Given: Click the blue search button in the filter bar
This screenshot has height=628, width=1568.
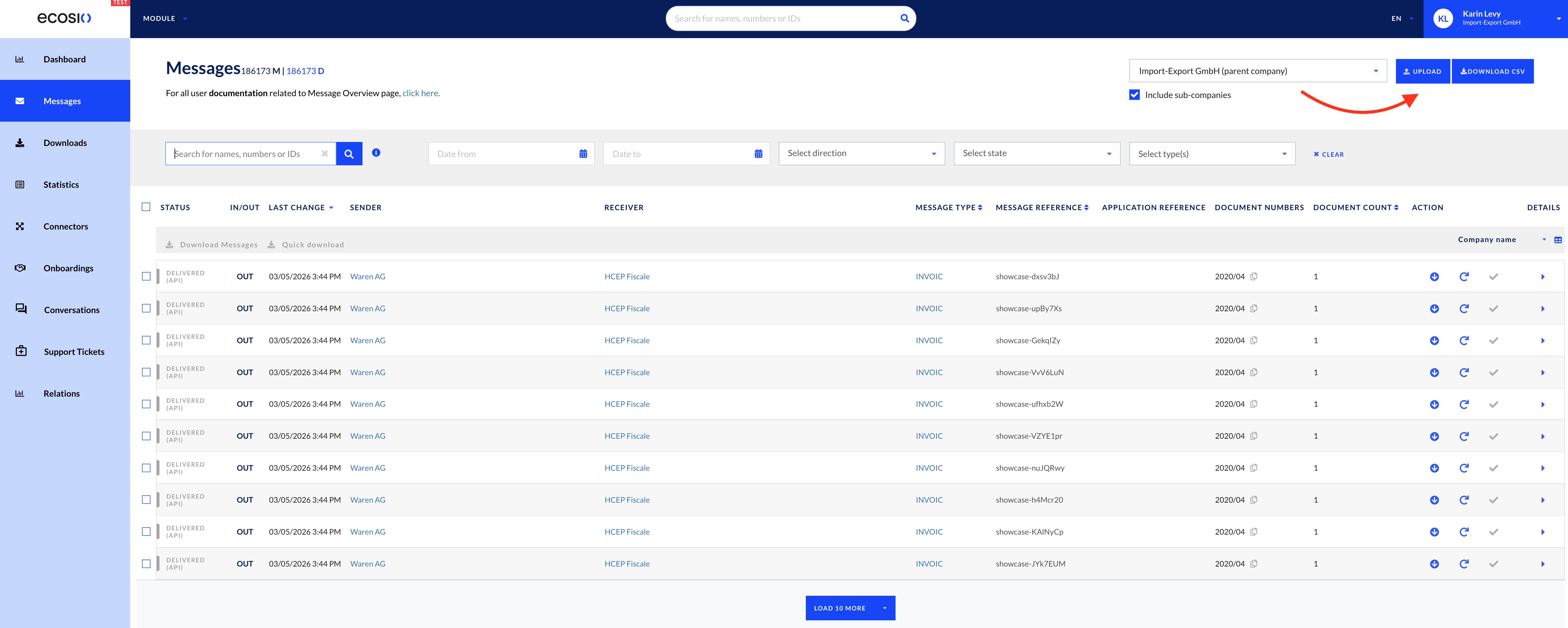Looking at the screenshot, I should coord(349,154).
